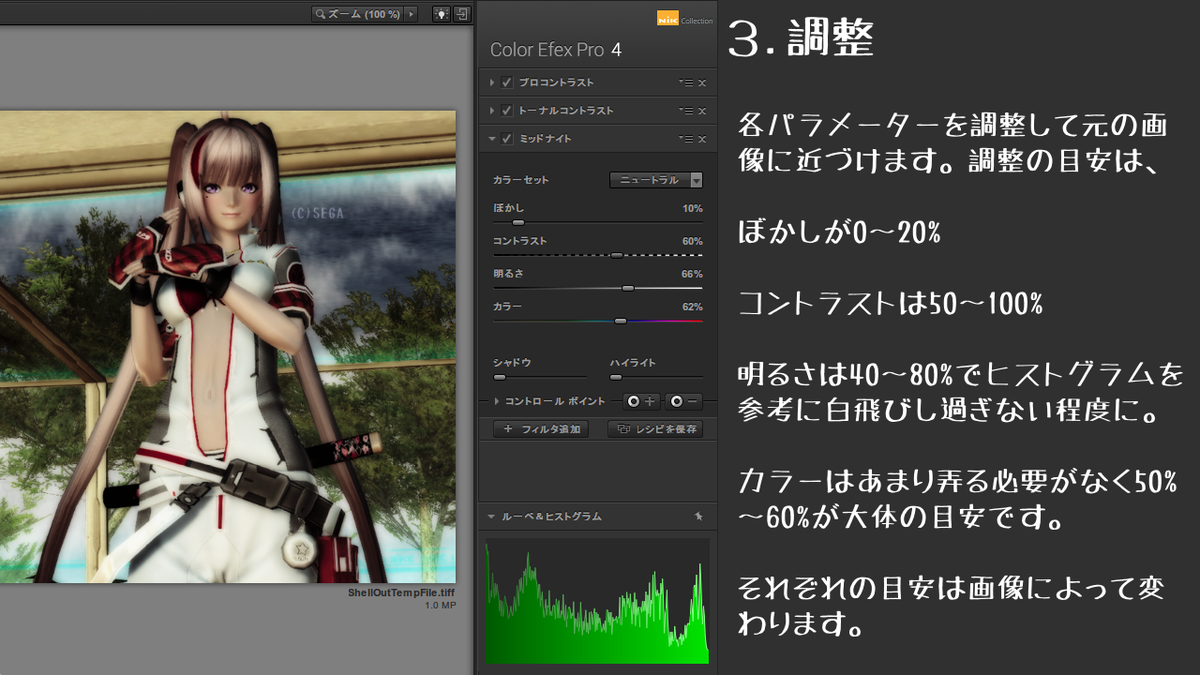Remove the ミッドナイト filter with X

(702, 138)
